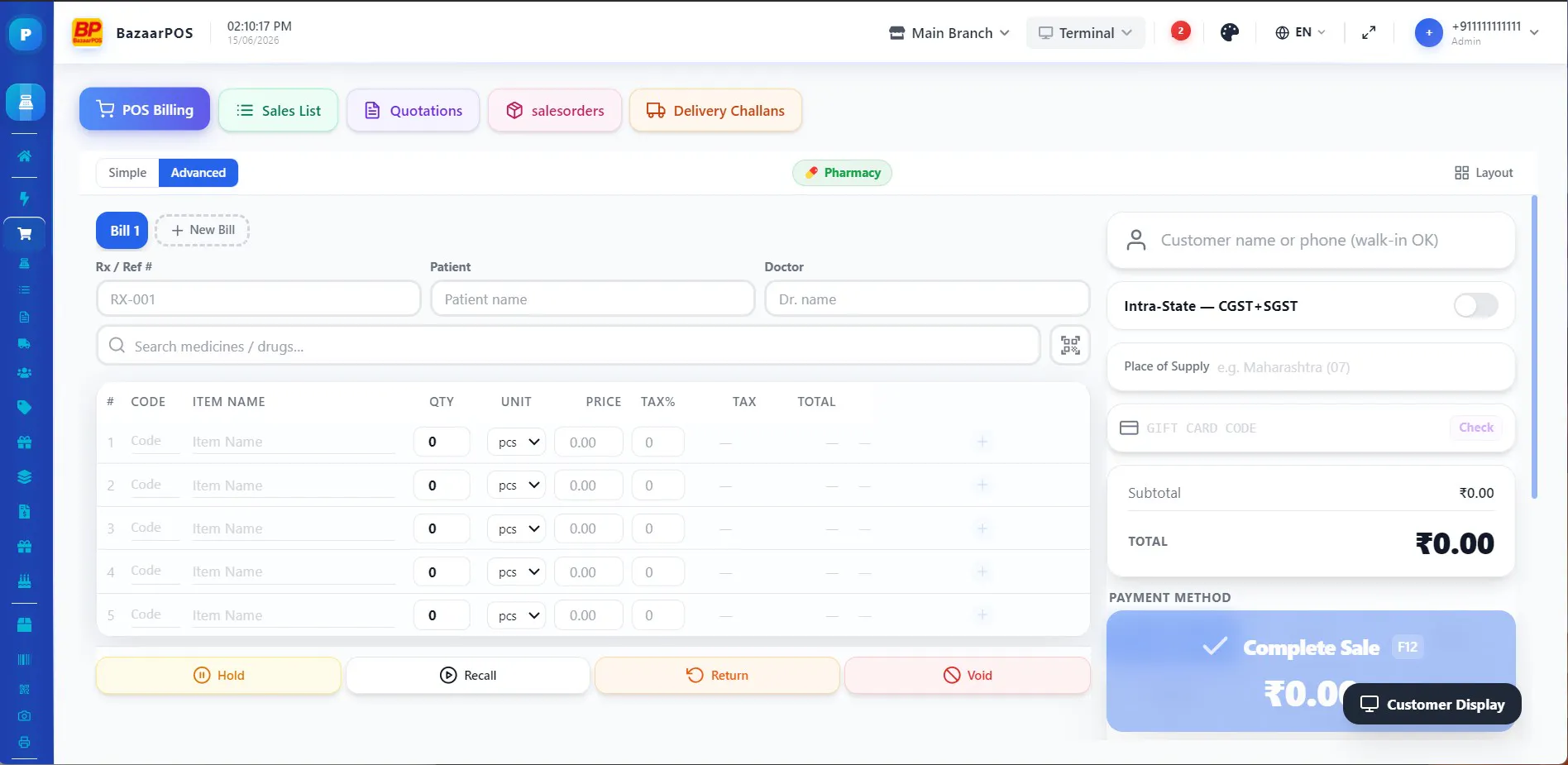This screenshot has width=1568, height=765.
Task: Open the list lines sidebar icon
Action: [25, 289]
